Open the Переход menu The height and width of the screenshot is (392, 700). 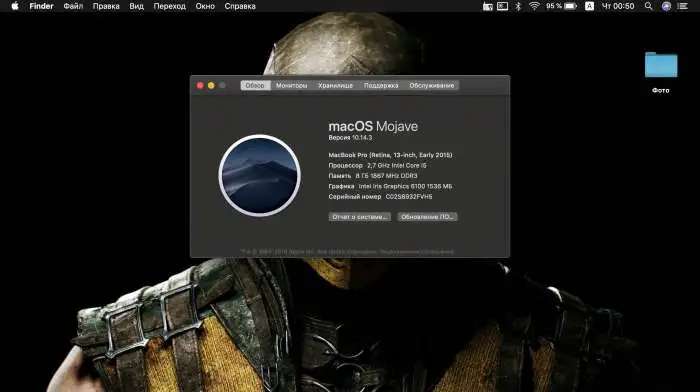[x=169, y=6]
